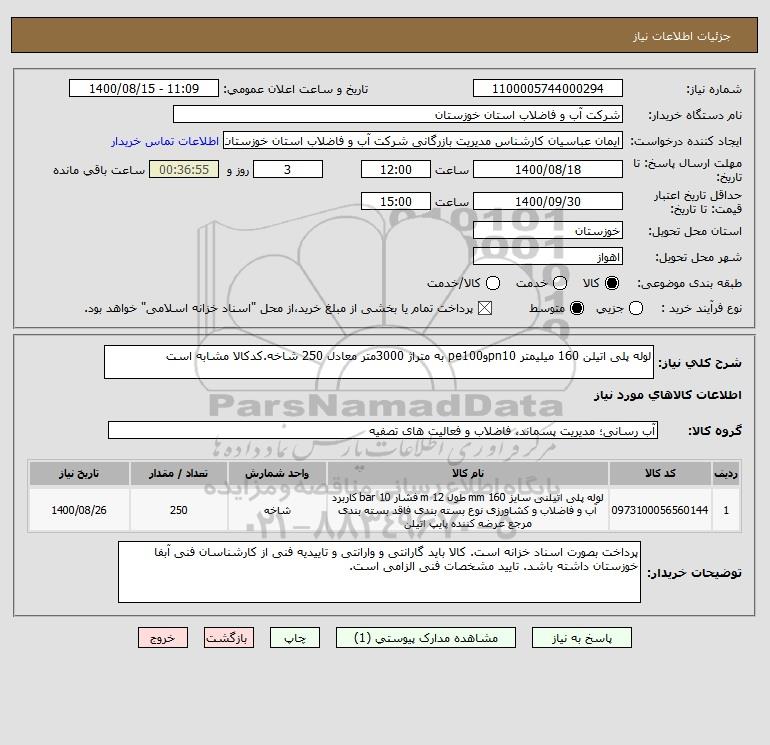The image size is (770, 745).
Task: Click the تاریخ نیاز column header
Action: [x=79, y=473]
